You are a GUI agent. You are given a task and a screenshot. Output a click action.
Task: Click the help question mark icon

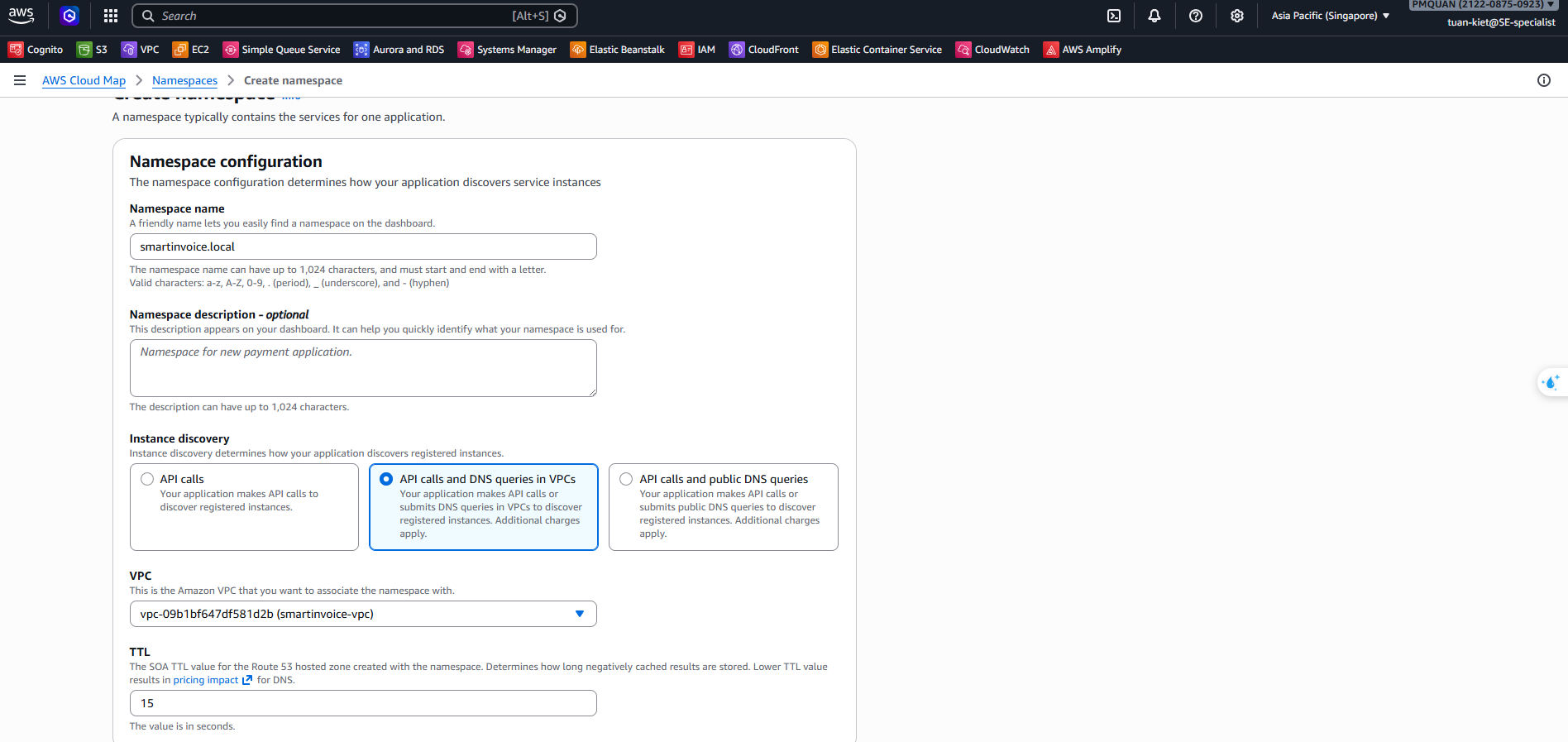click(x=1196, y=16)
